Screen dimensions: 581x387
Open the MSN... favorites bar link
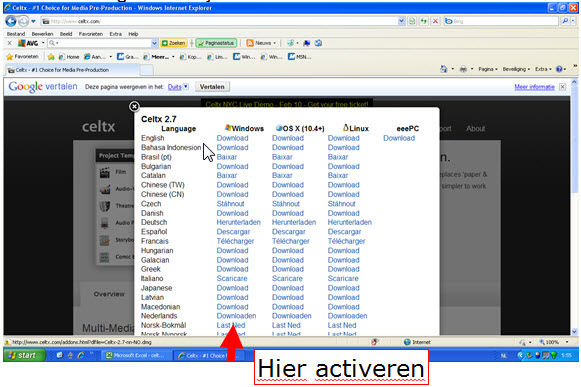(x=299, y=57)
